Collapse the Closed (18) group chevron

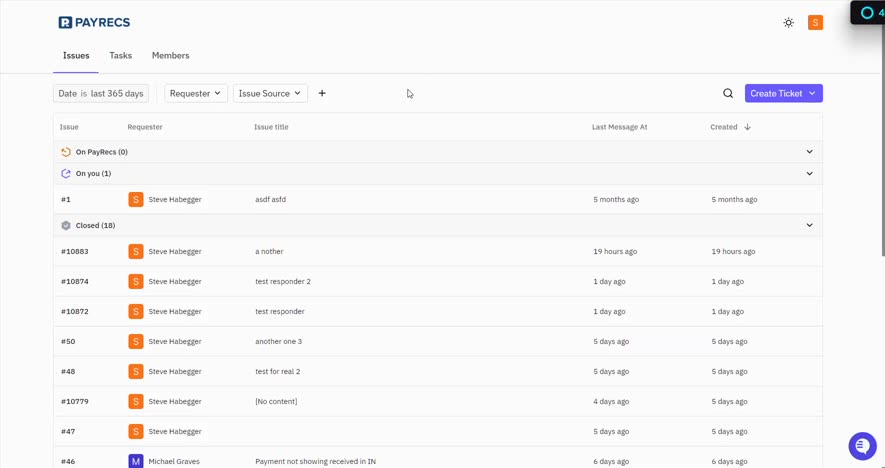[x=809, y=225]
